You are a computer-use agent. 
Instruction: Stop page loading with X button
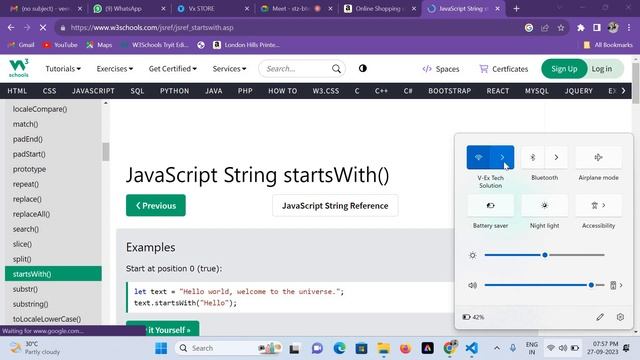43,27
